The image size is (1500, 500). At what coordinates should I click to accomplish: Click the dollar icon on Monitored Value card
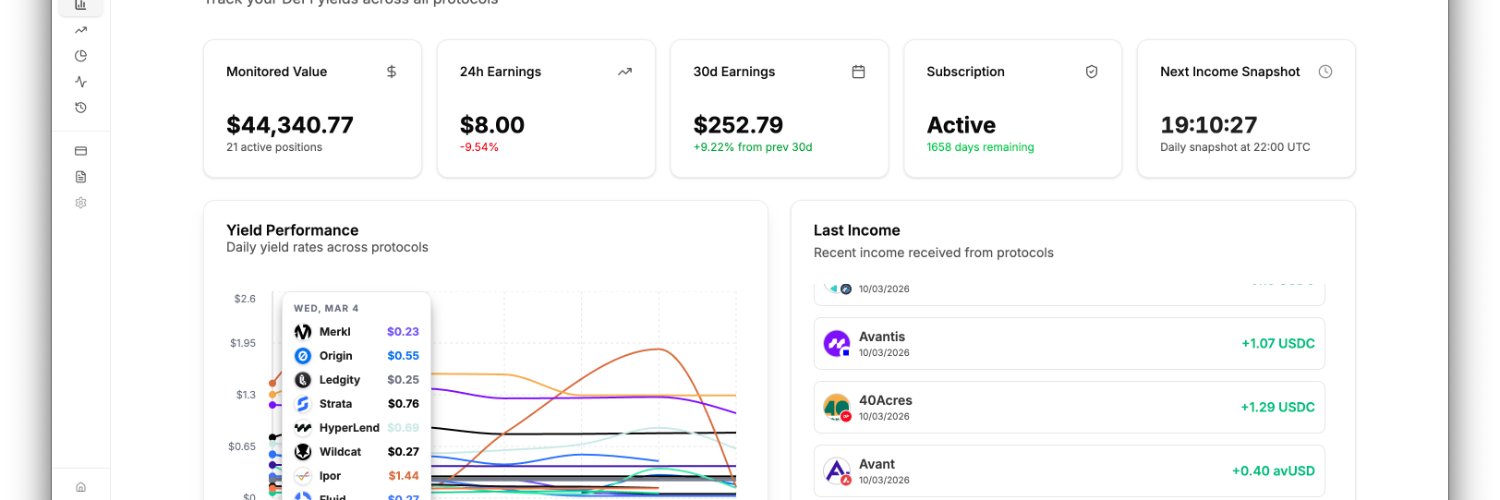[x=391, y=72]
